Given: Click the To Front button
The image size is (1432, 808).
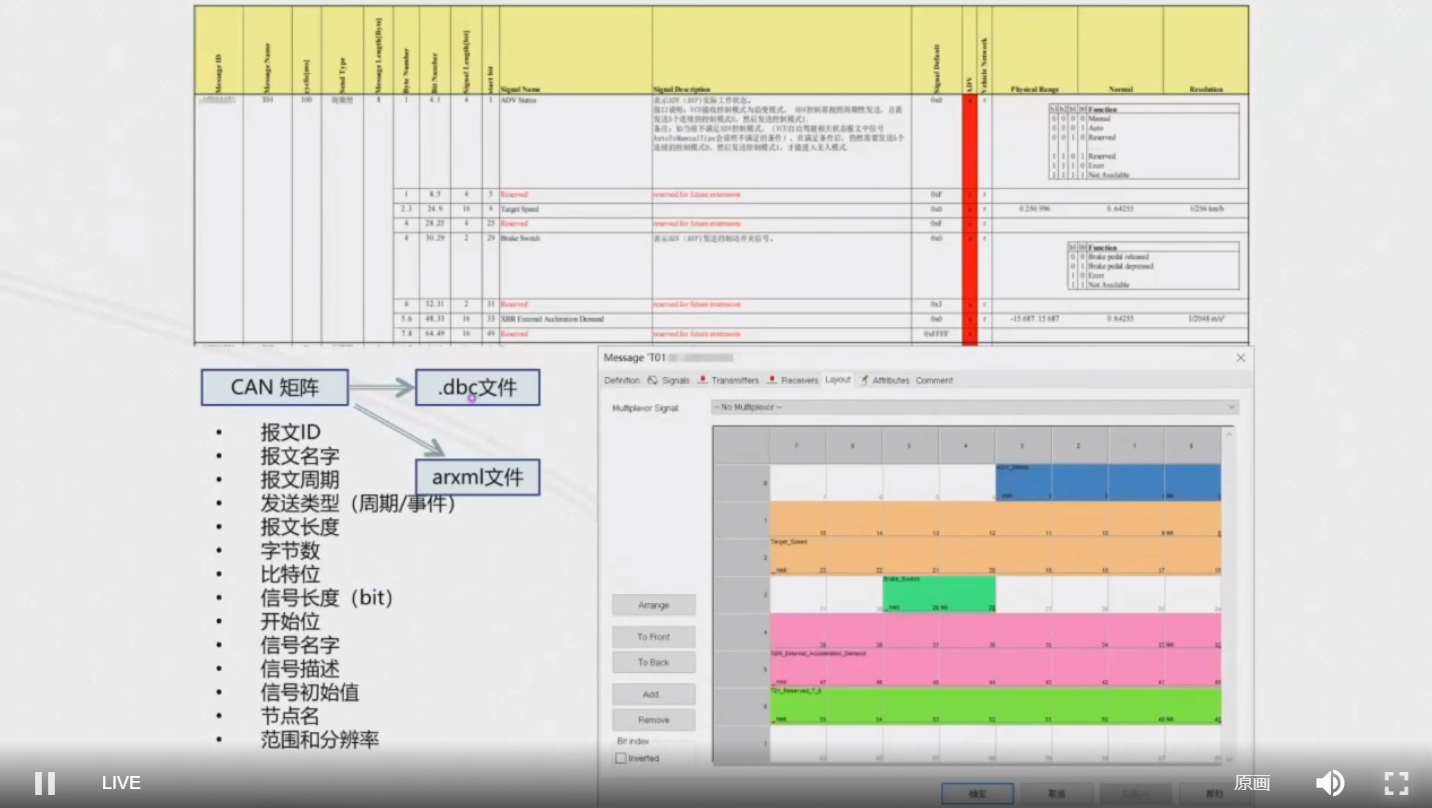Looking at the screenshot, I should point(653,637).
